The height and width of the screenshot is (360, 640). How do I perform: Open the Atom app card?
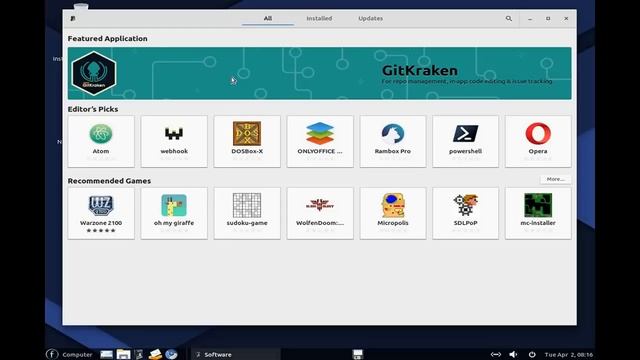point(101,141)
